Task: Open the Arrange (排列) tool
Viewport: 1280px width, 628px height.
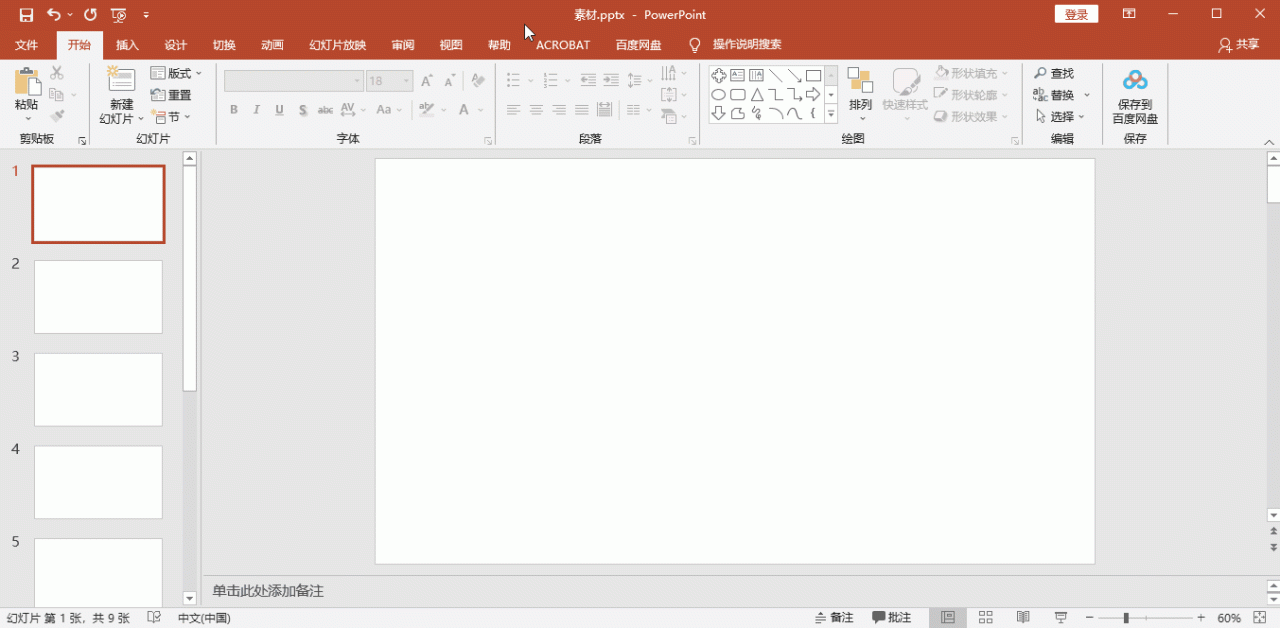Action: pyautogui.click(x=860, y=82)
